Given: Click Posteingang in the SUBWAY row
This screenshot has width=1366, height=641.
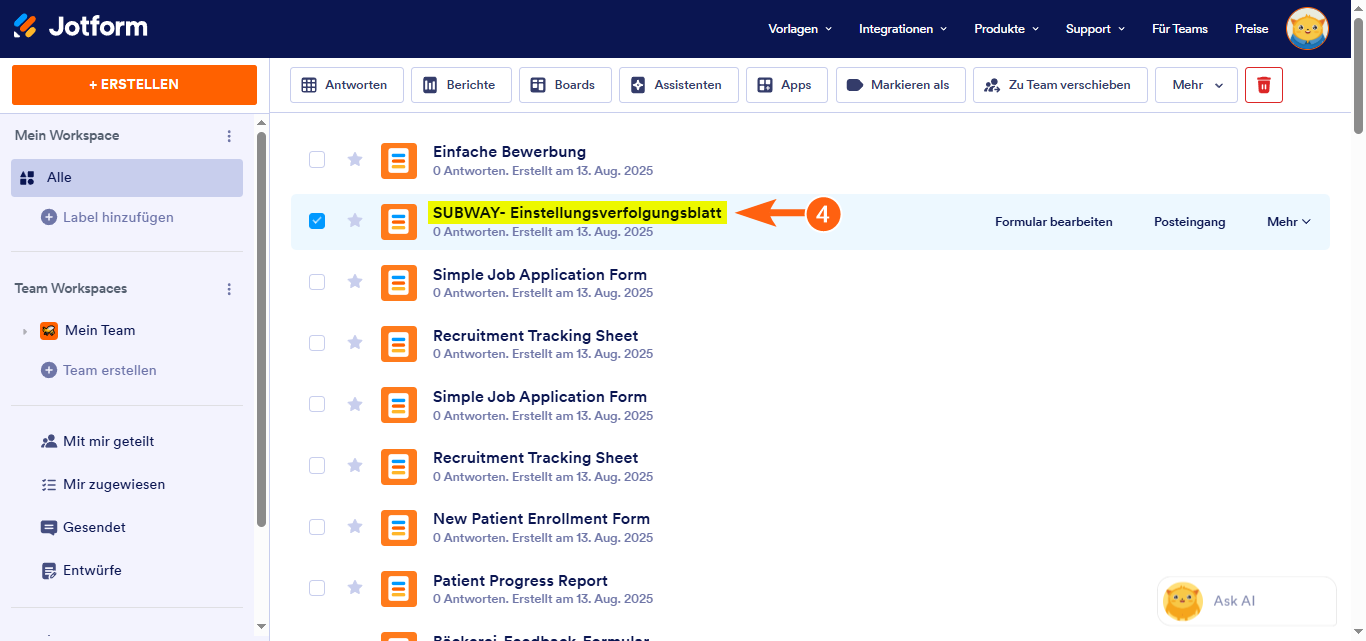Looking at the screenshot, I should (x=1190, y=222).
